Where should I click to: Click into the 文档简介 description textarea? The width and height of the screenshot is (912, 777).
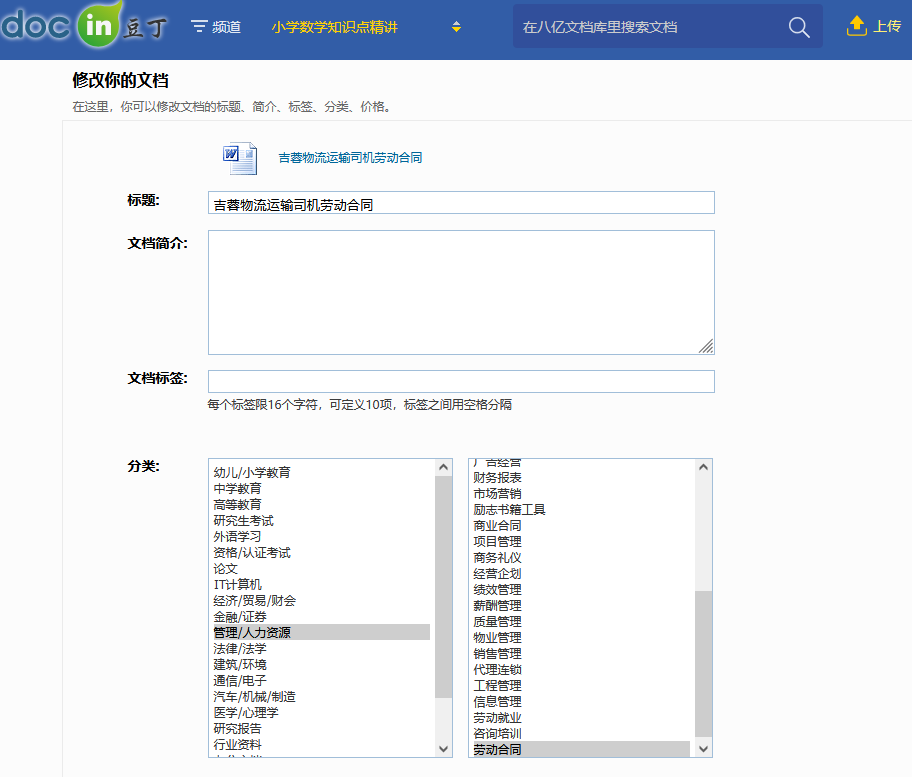(461, 293)
